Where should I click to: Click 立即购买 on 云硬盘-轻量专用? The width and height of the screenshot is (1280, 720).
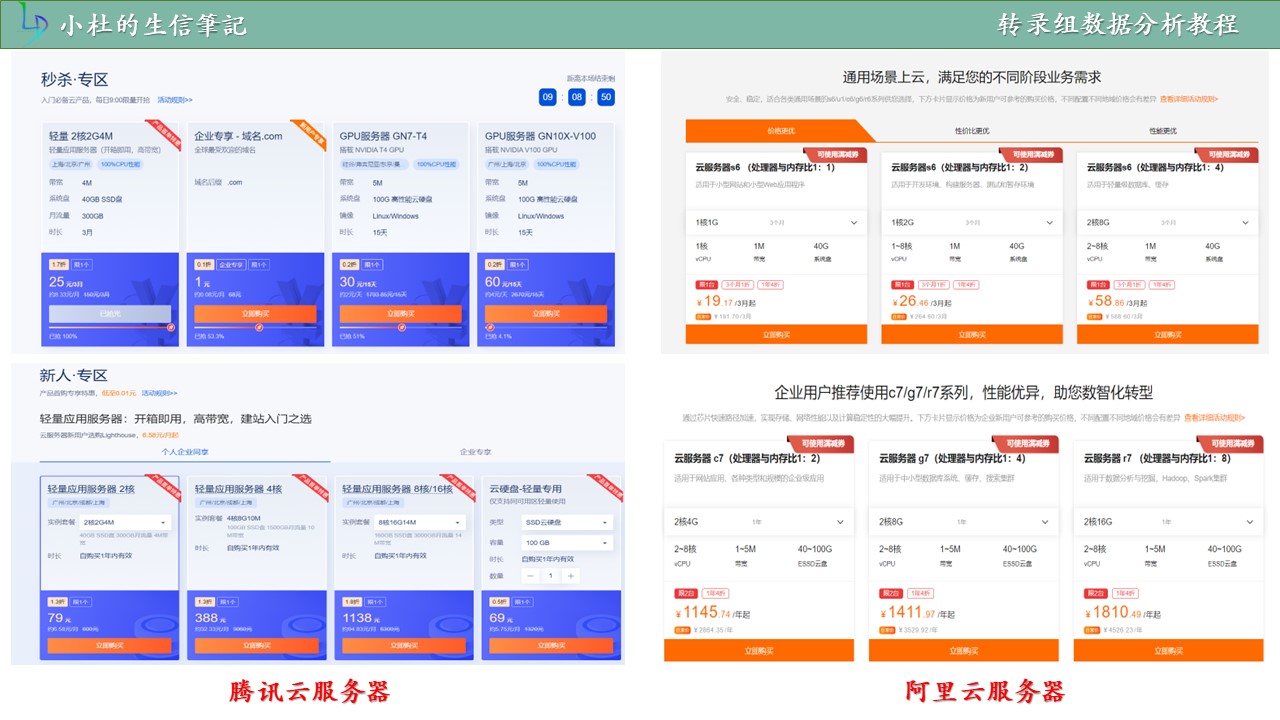(x=550, y=645)
